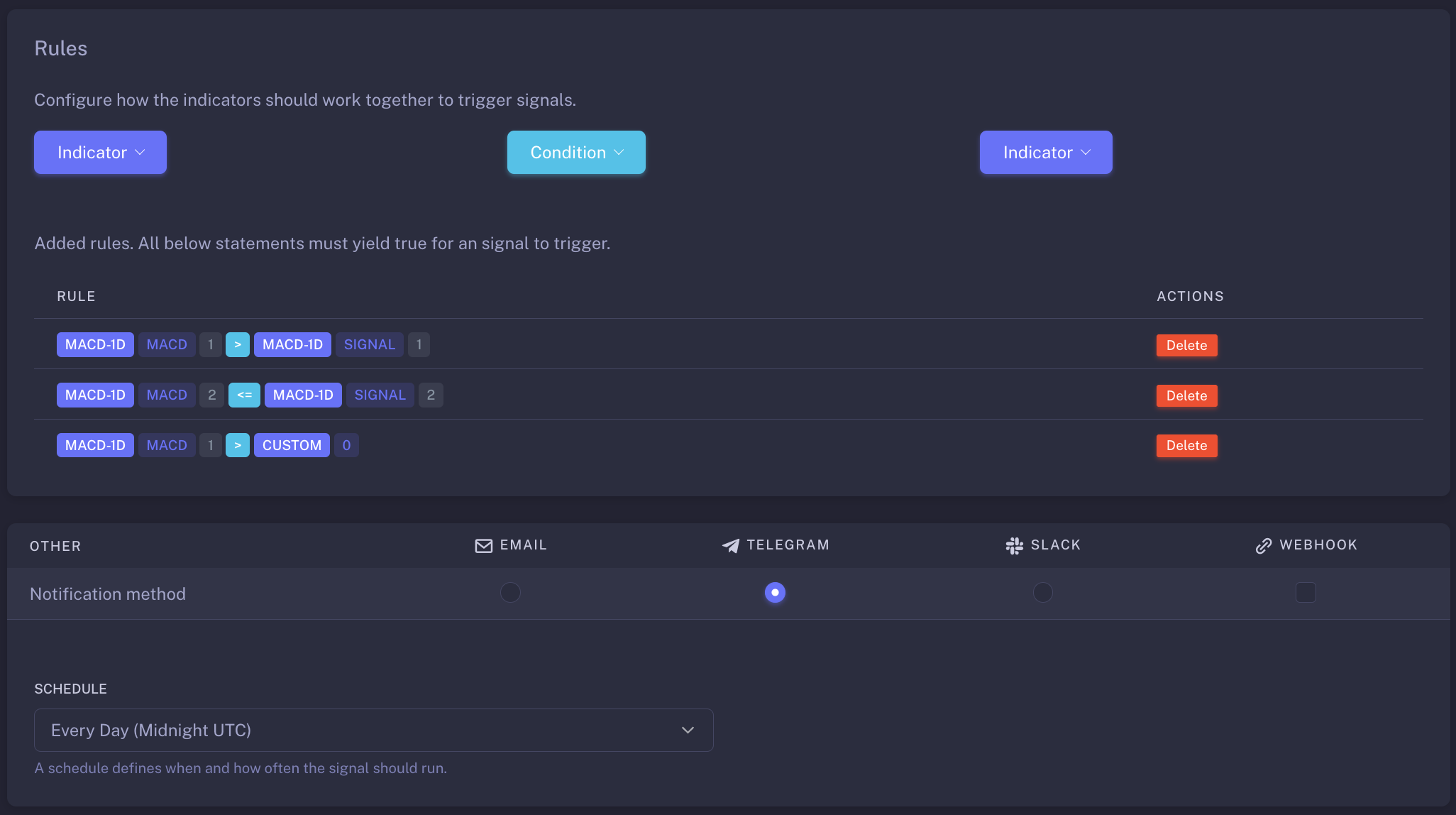The height and width of the screenshot is (815, 1456).
Task: Expand the Every Day (Midnight UTC) schedule select
Action: (373, 730)
